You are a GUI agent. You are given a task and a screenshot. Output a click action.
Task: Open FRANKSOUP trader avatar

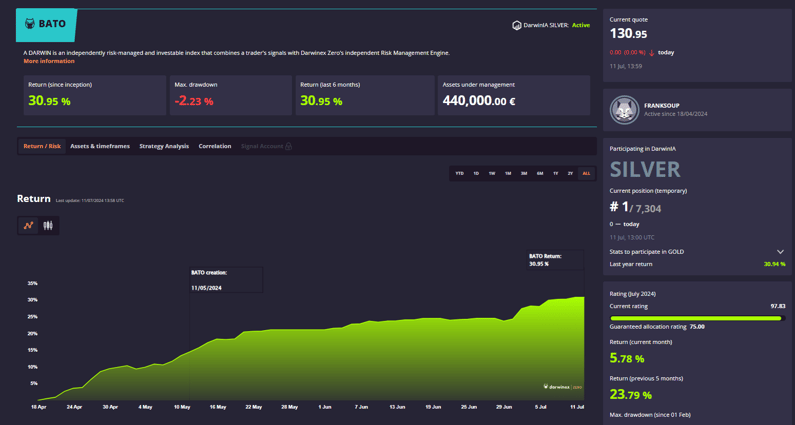[x=624, y=109]
